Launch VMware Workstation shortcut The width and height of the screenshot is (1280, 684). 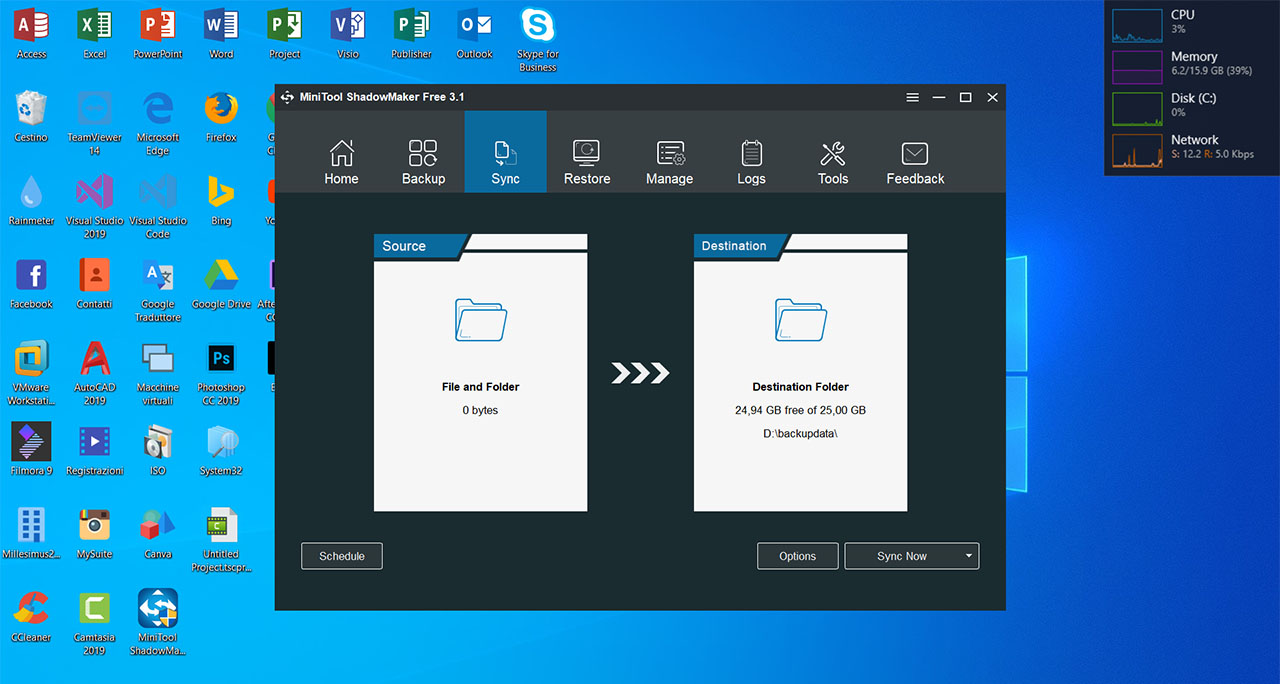[31, 373]
